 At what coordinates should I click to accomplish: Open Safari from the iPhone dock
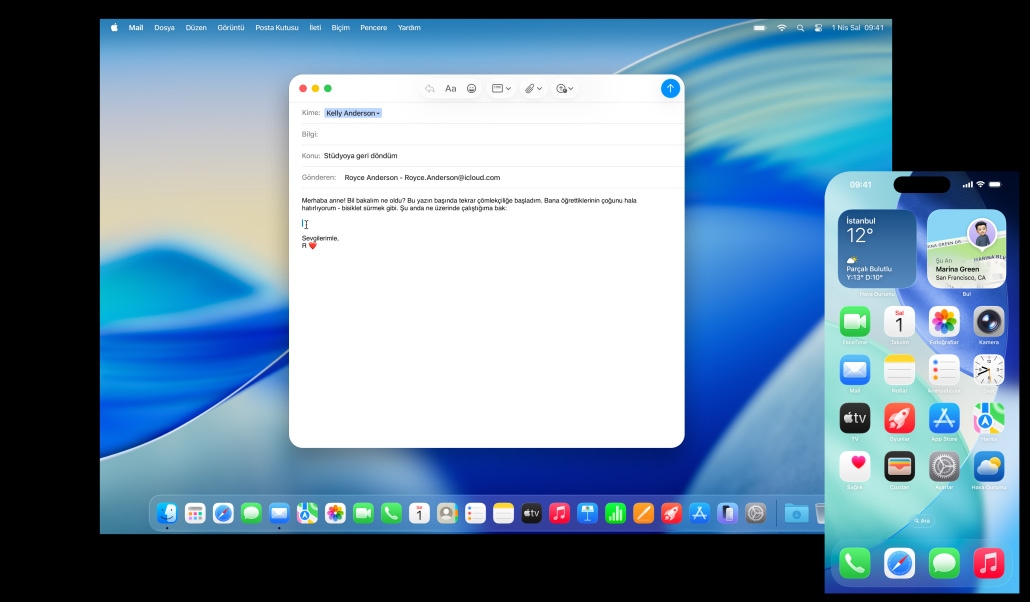click(899, 563)
